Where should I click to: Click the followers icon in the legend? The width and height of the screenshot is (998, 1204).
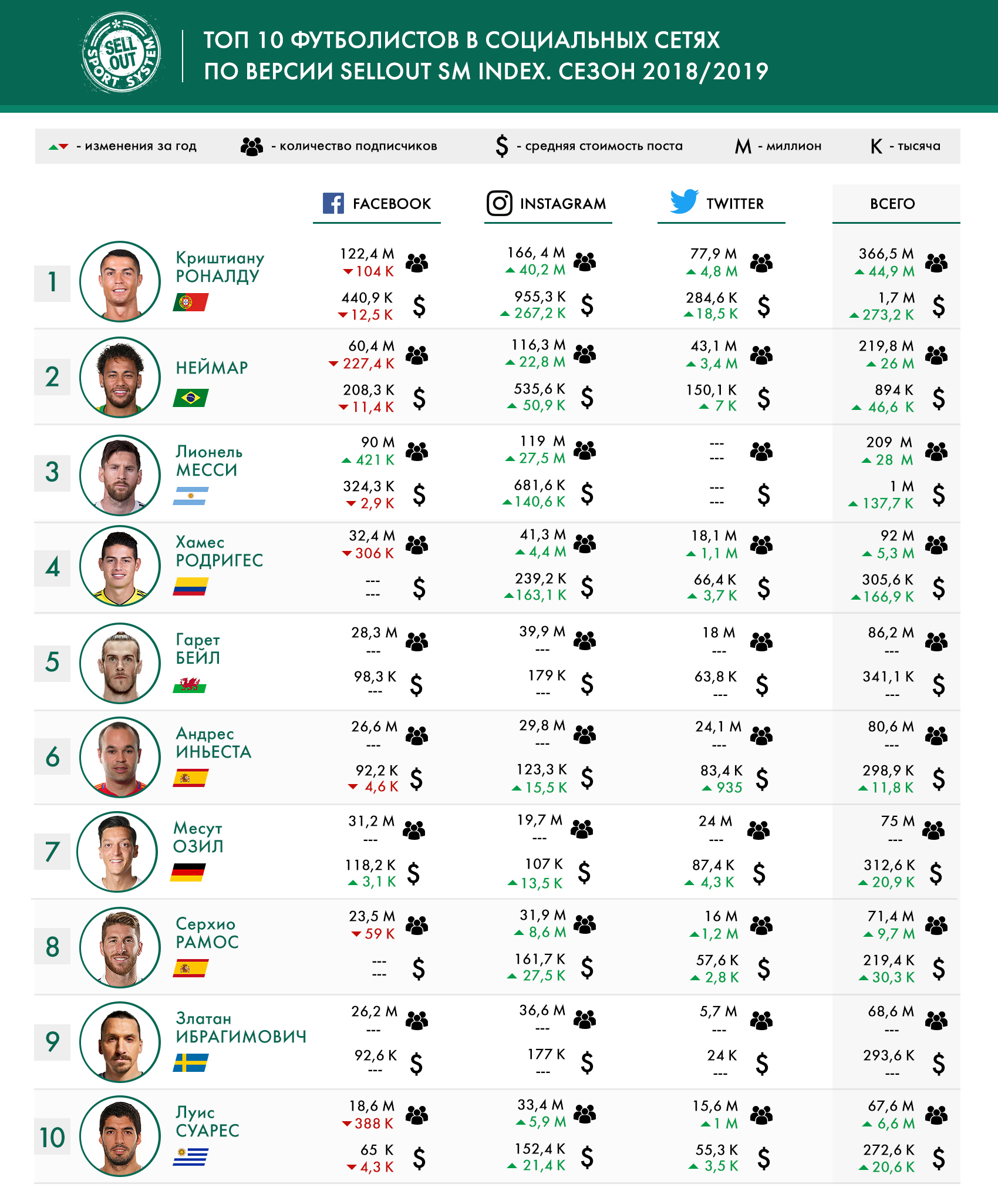point(252,146)
